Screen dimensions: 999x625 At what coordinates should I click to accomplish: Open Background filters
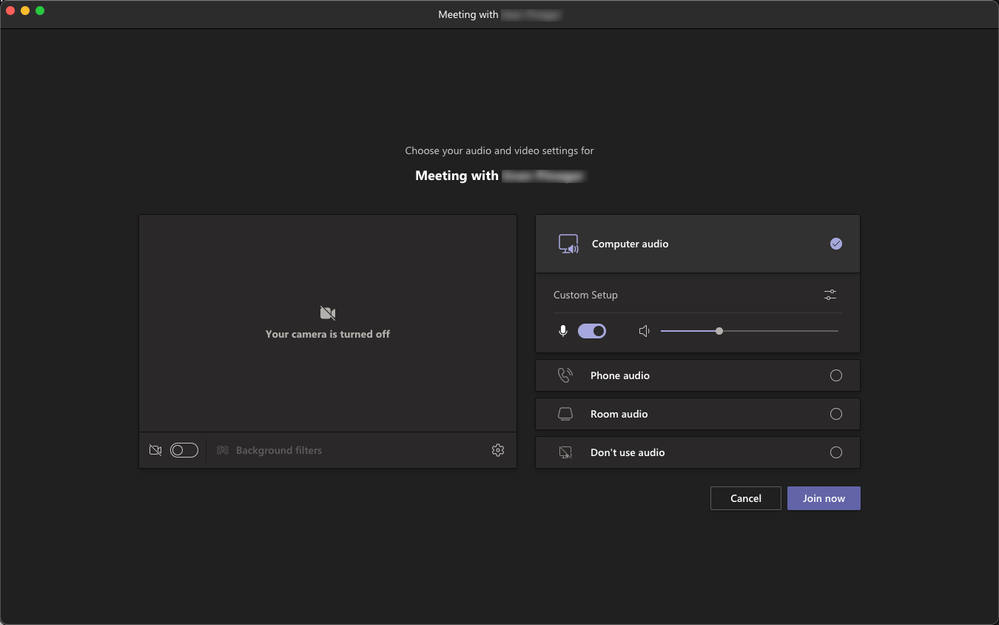pos(269,450)
